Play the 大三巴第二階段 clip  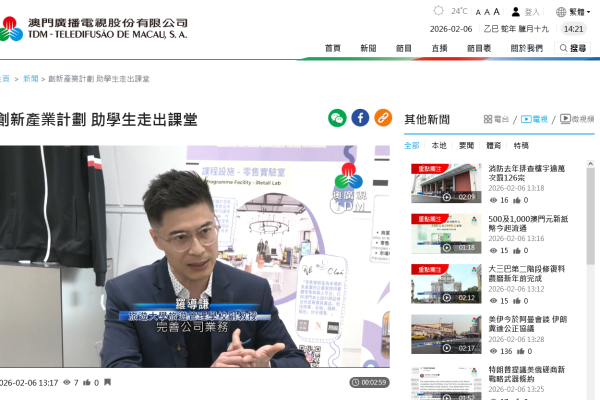click(x=446, y=284)
